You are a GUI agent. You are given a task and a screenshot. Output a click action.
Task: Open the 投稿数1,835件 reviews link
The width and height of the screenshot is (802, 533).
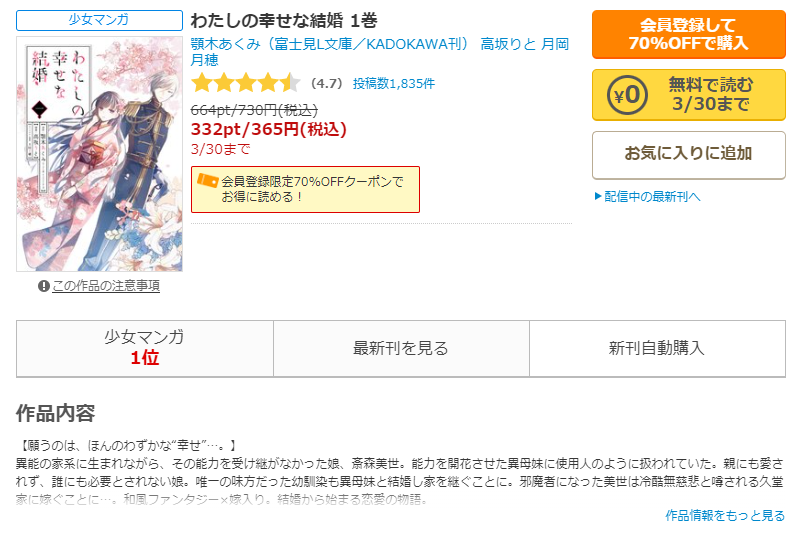[393, 83]
